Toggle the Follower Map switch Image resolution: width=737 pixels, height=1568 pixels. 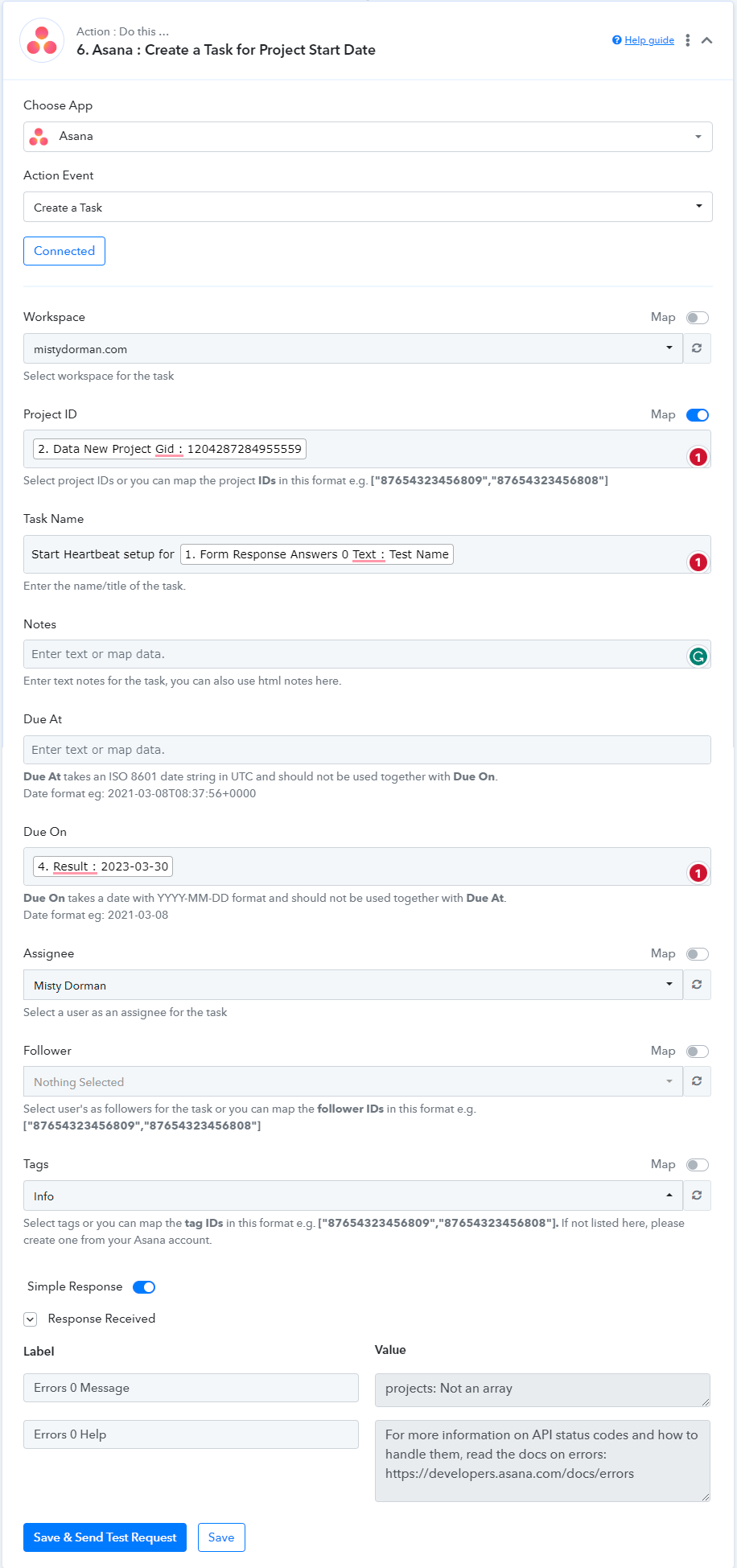click(698, 1052)
